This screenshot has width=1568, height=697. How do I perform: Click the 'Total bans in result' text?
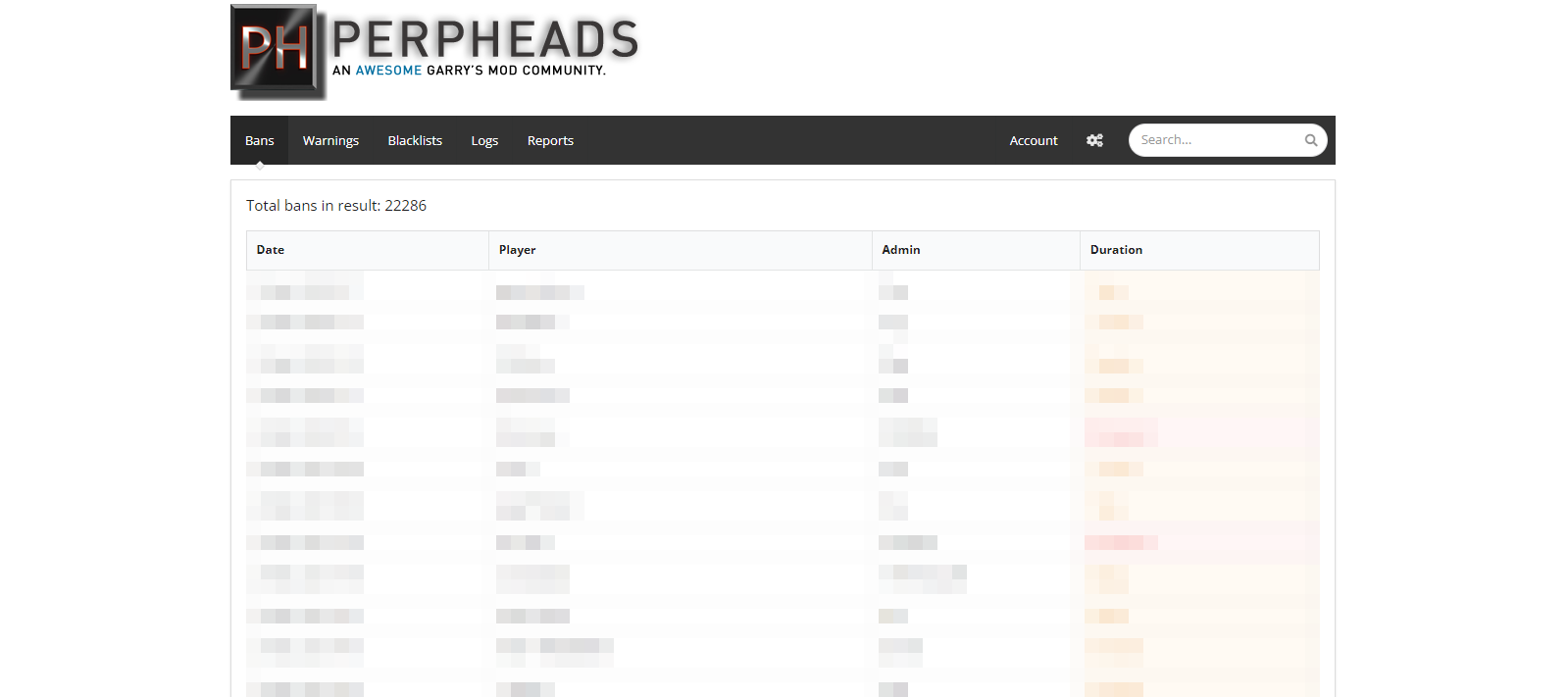tap(335, 206)
